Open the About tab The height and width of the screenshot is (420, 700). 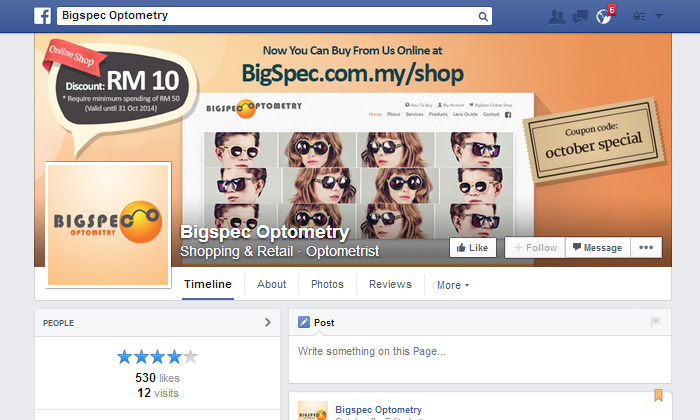pos(271,285)
